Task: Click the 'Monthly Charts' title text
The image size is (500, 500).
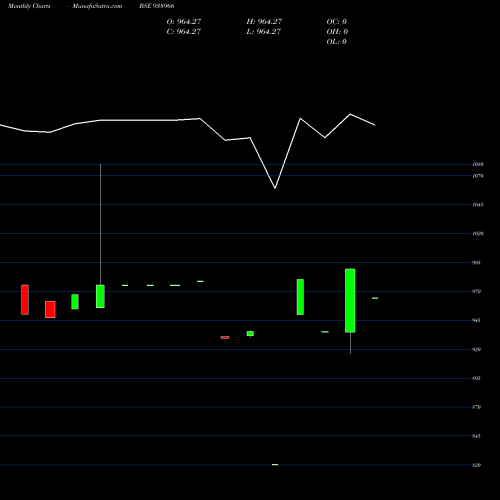Action: click(29, 6)
